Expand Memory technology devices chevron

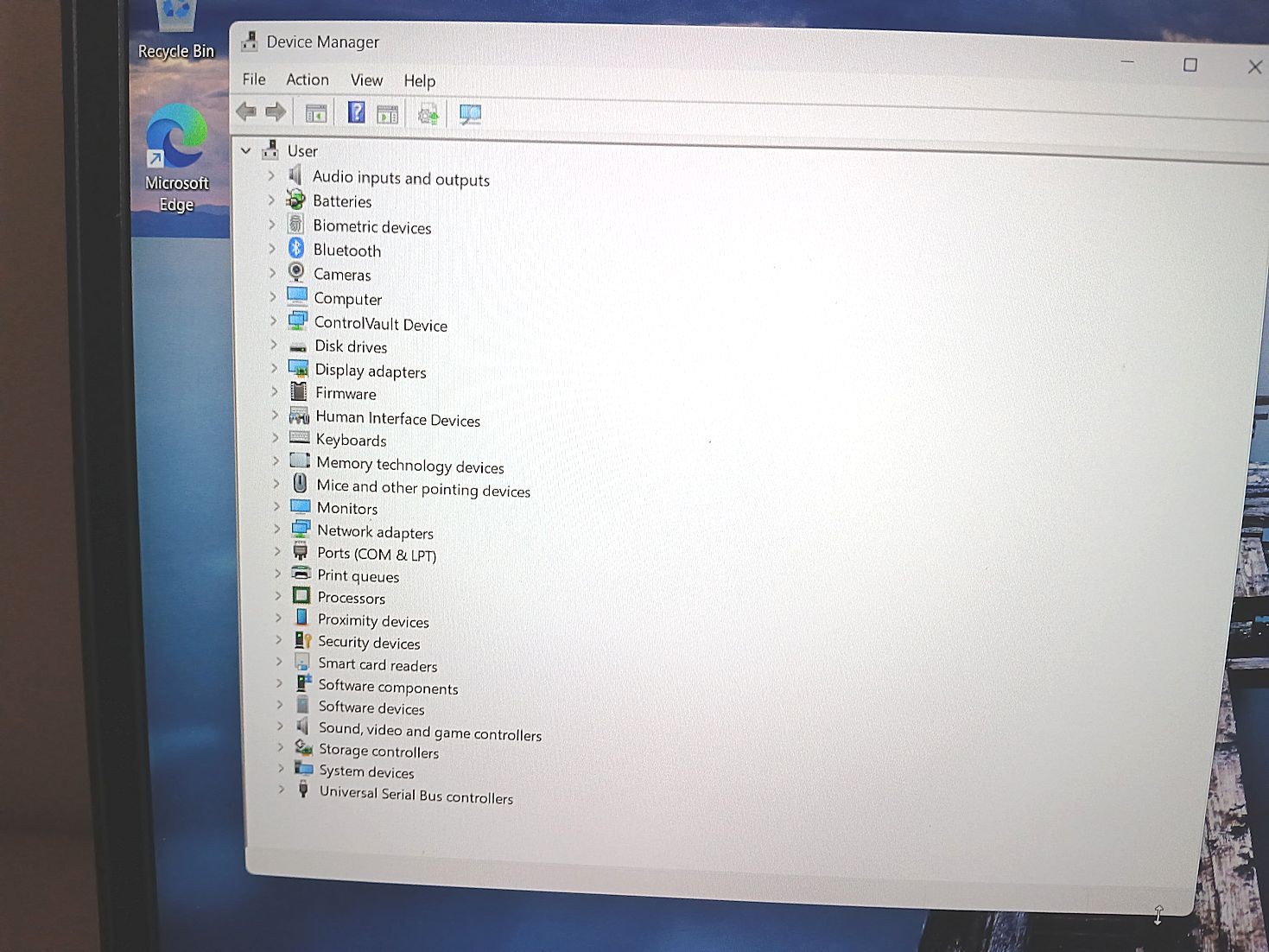pos(276,461)
